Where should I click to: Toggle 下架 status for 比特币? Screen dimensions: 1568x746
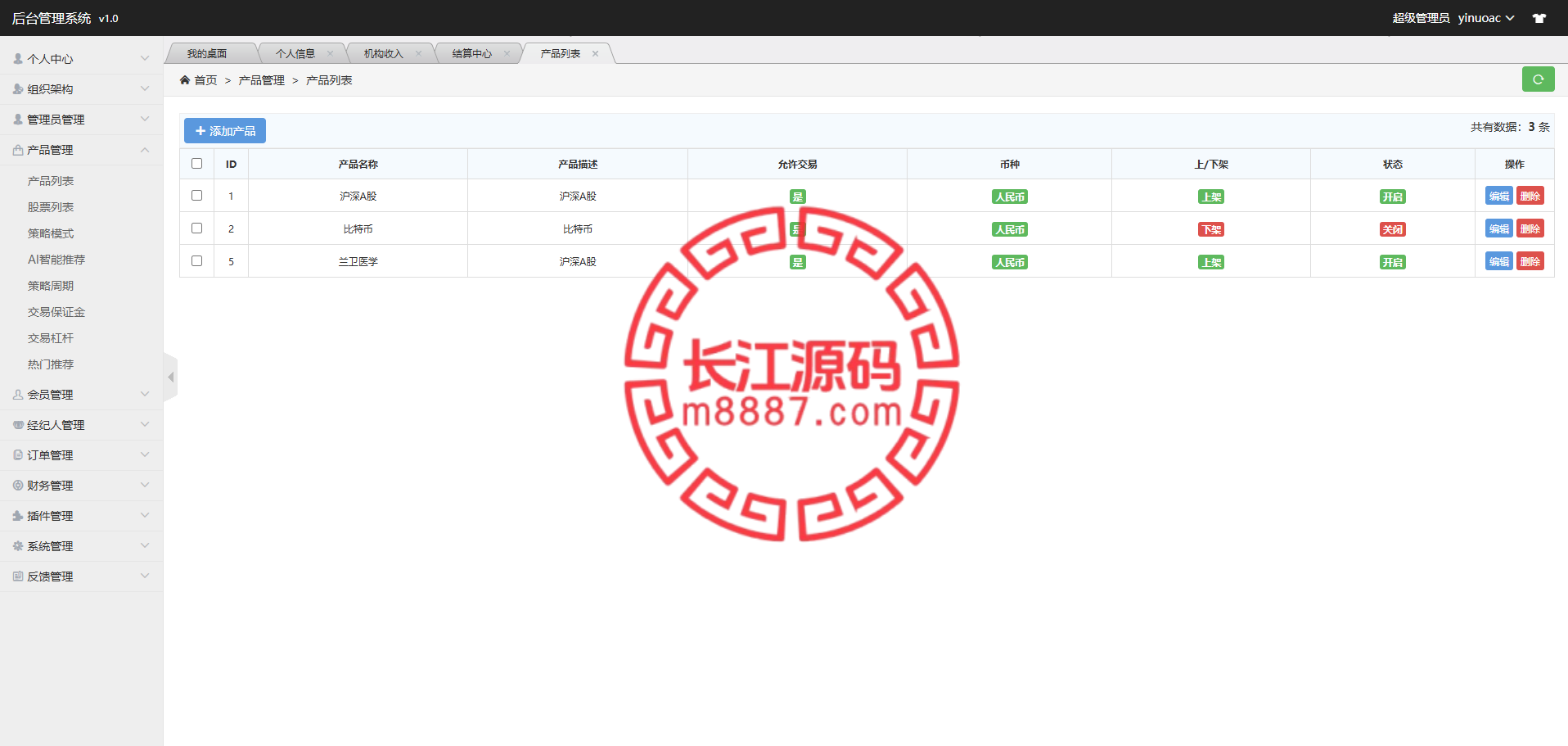tap(1211, 229)
